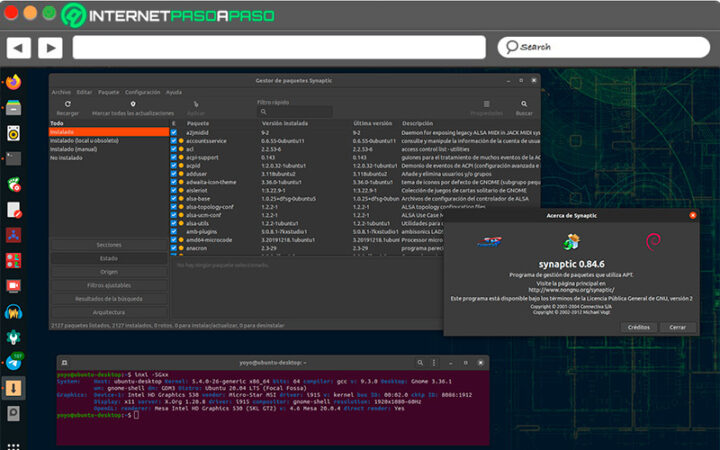The width and height of the screenshot is (720, 450).
Task: Open the Terminal icon in the dock
Action: click(x=13, y=159)
